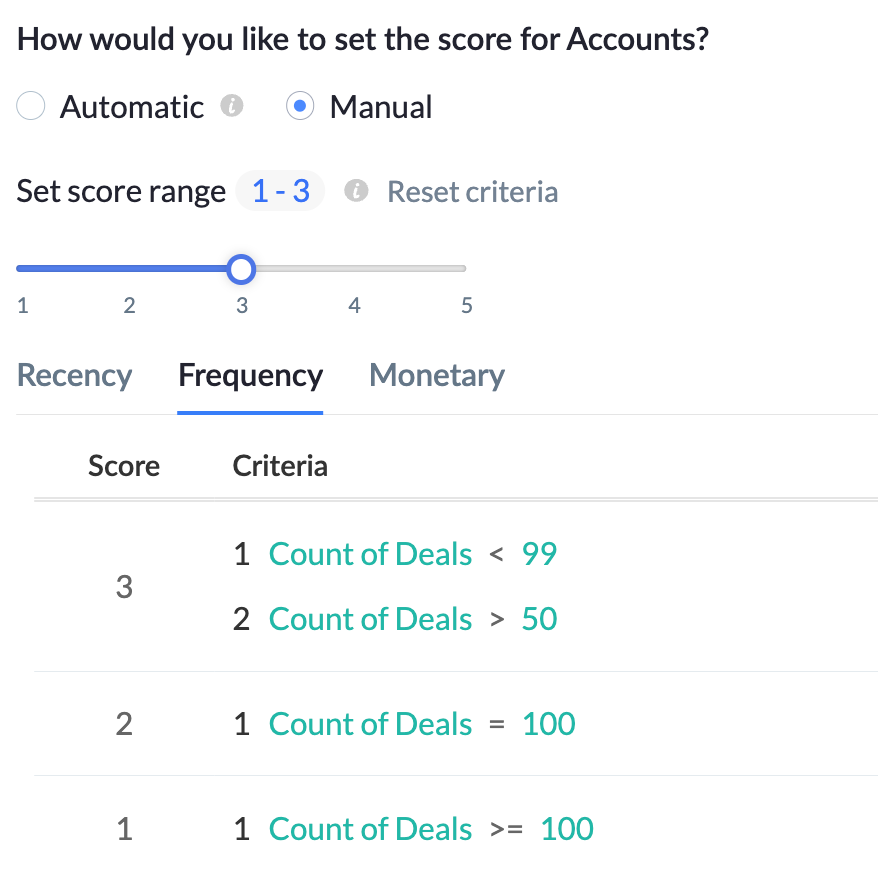Viewport: 878px width, 882px height.
Task: Click slider track near value 5
Action: [x=464, y=268]
